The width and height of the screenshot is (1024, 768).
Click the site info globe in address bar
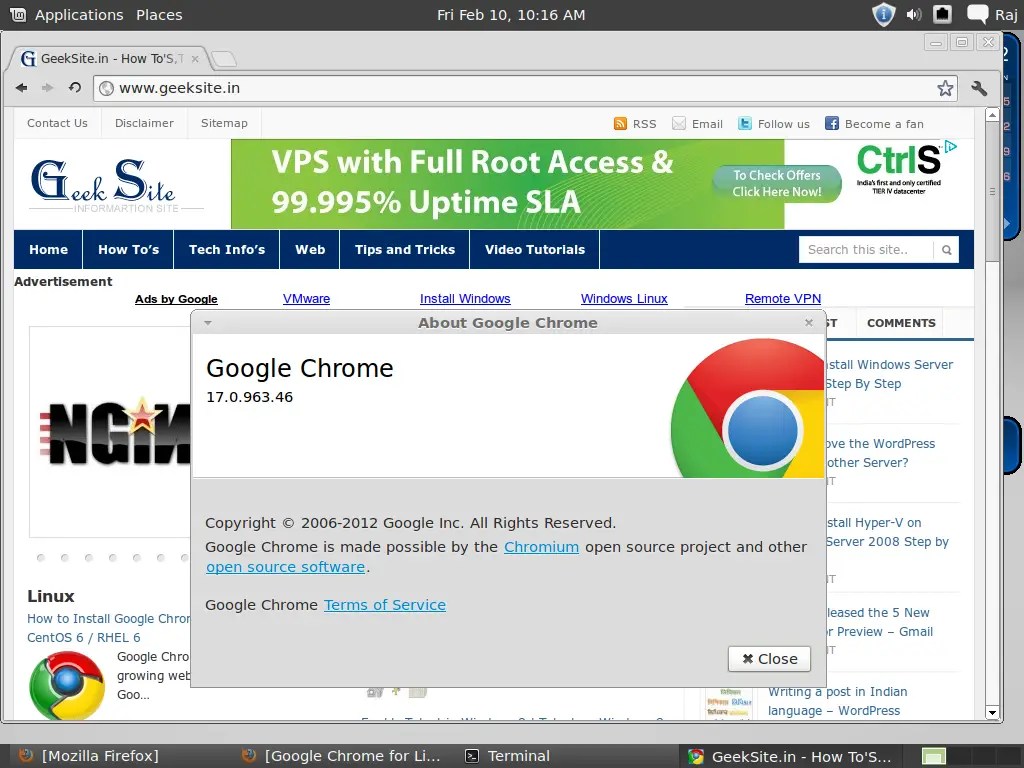tap(106, 88)
